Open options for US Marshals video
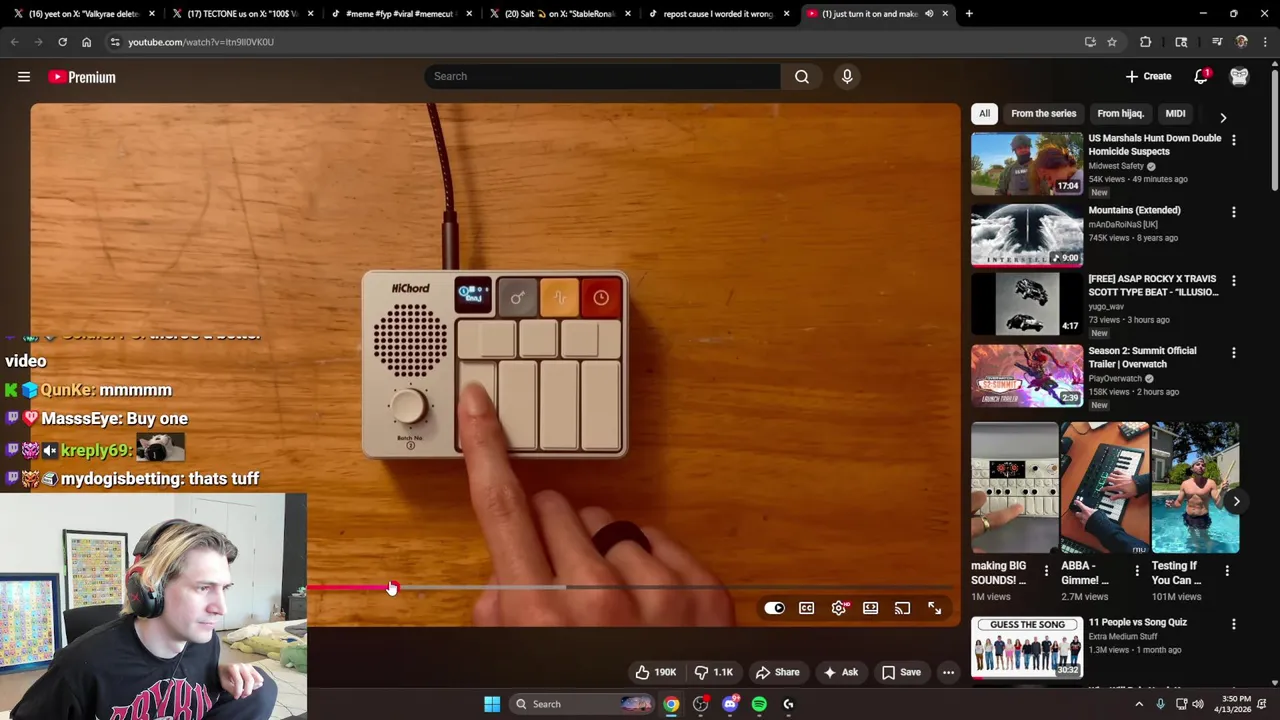1280x720 pixels. [x=1233, y=140]
